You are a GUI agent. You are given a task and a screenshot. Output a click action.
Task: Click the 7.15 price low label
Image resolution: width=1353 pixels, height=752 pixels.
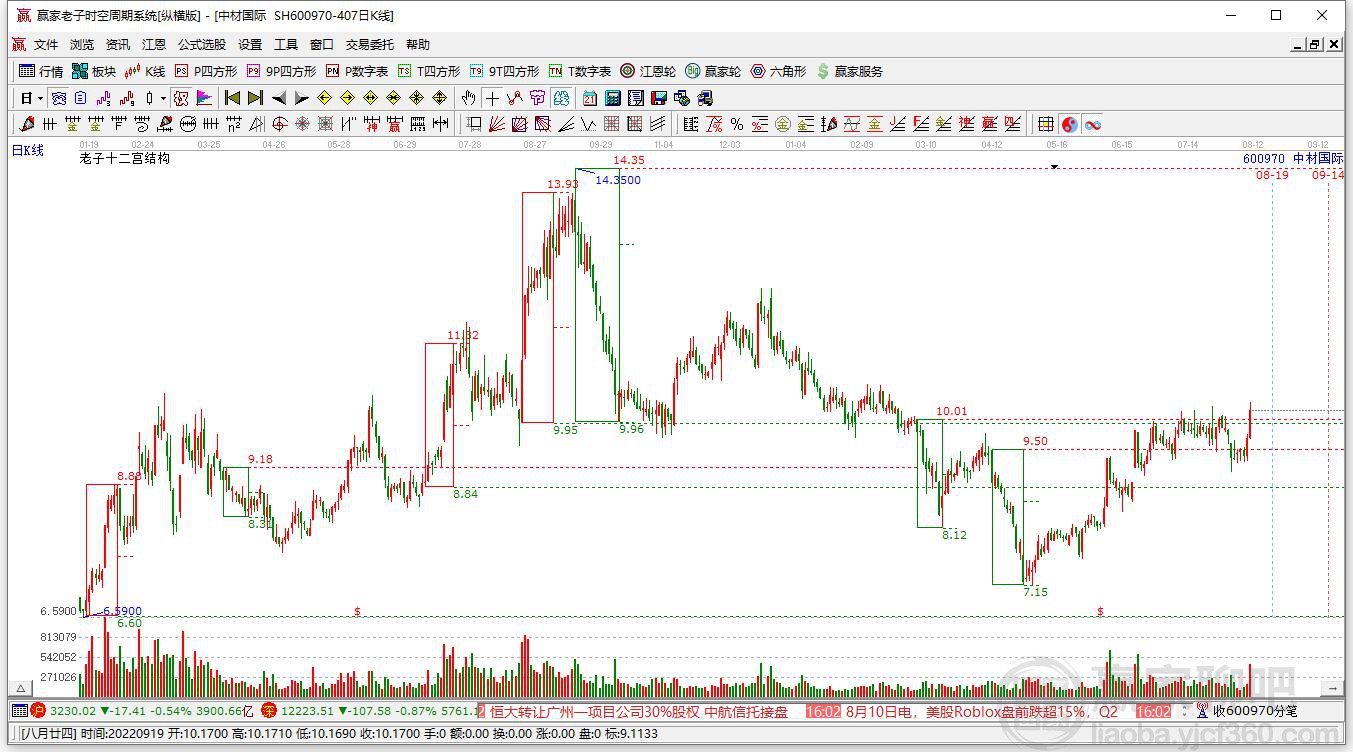[1035, 592]
